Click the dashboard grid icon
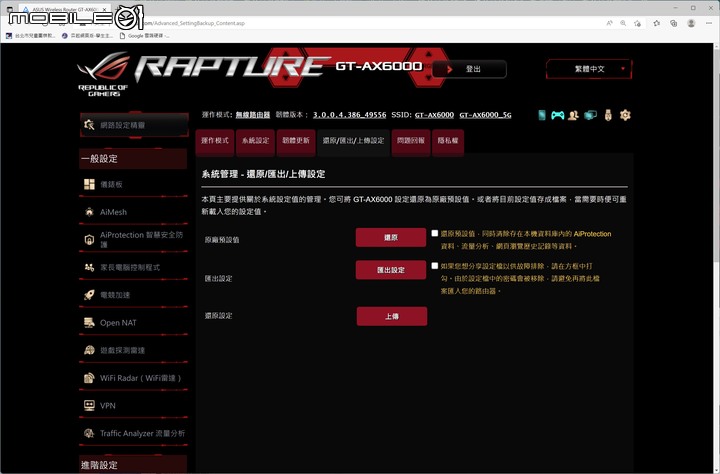Image resolution: width=720 pixels, height=474 pixels. [x=89, y=184]
